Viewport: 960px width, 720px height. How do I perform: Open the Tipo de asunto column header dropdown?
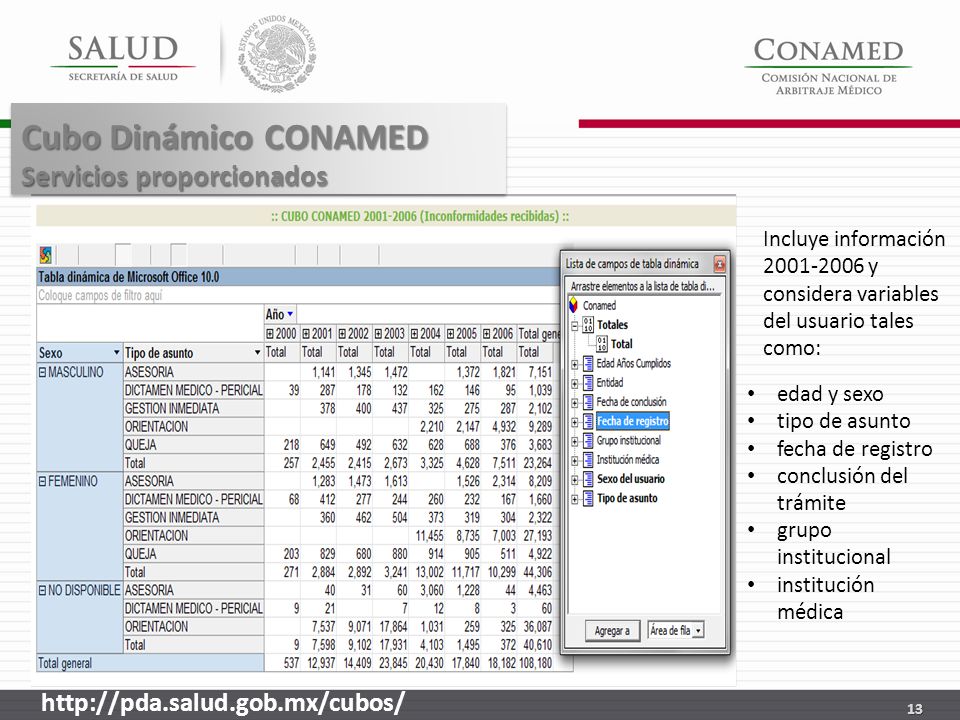pos(257,353)
